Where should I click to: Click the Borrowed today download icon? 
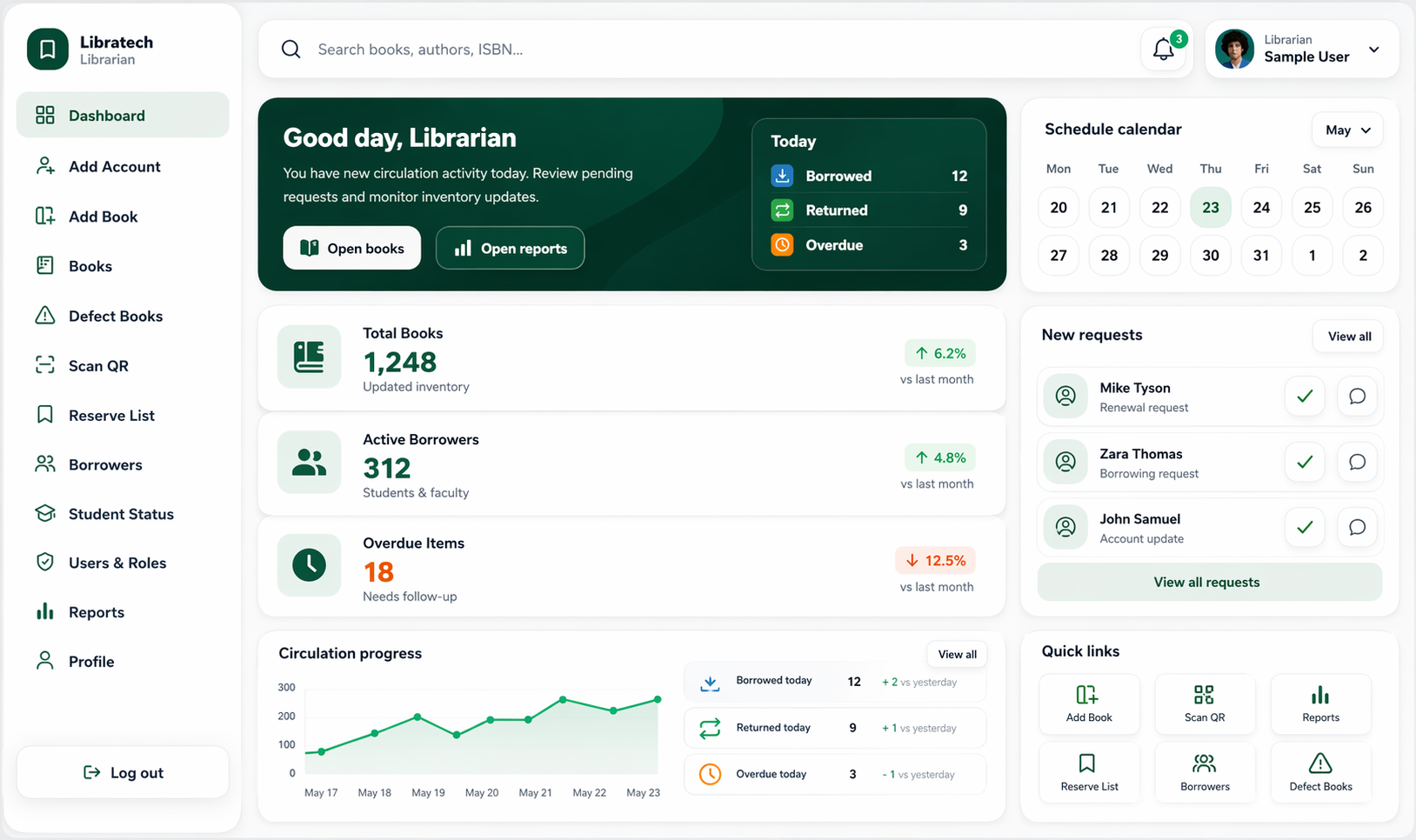click(710, 683)
